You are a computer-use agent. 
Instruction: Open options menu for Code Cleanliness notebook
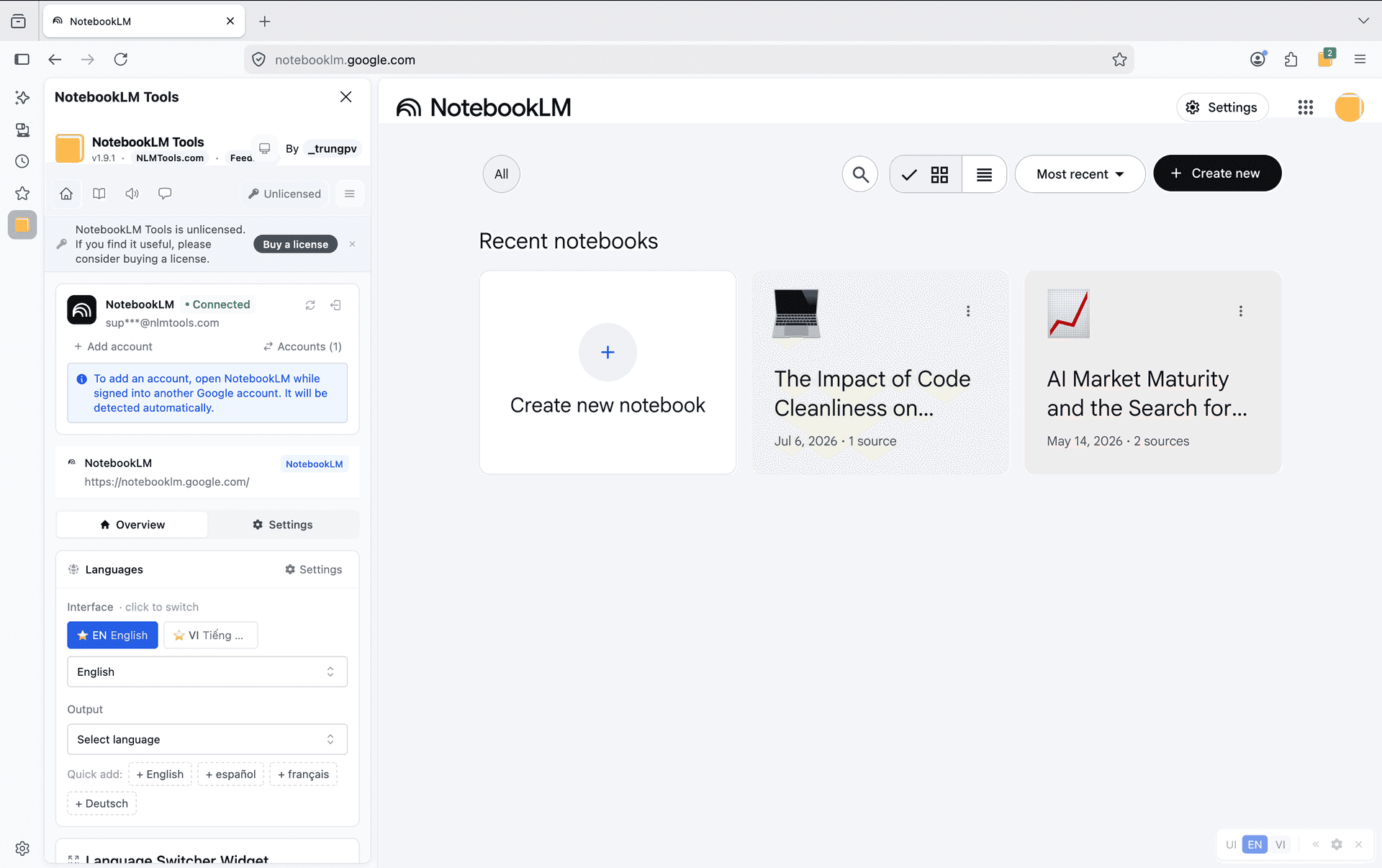(x=968, y=311)
